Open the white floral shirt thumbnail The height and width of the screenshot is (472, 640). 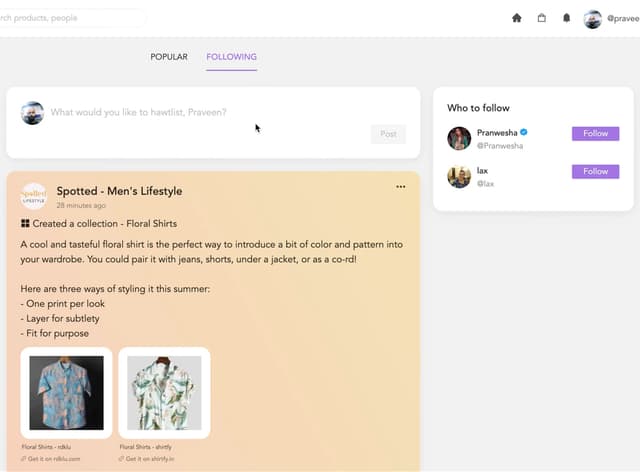point(164,393)
